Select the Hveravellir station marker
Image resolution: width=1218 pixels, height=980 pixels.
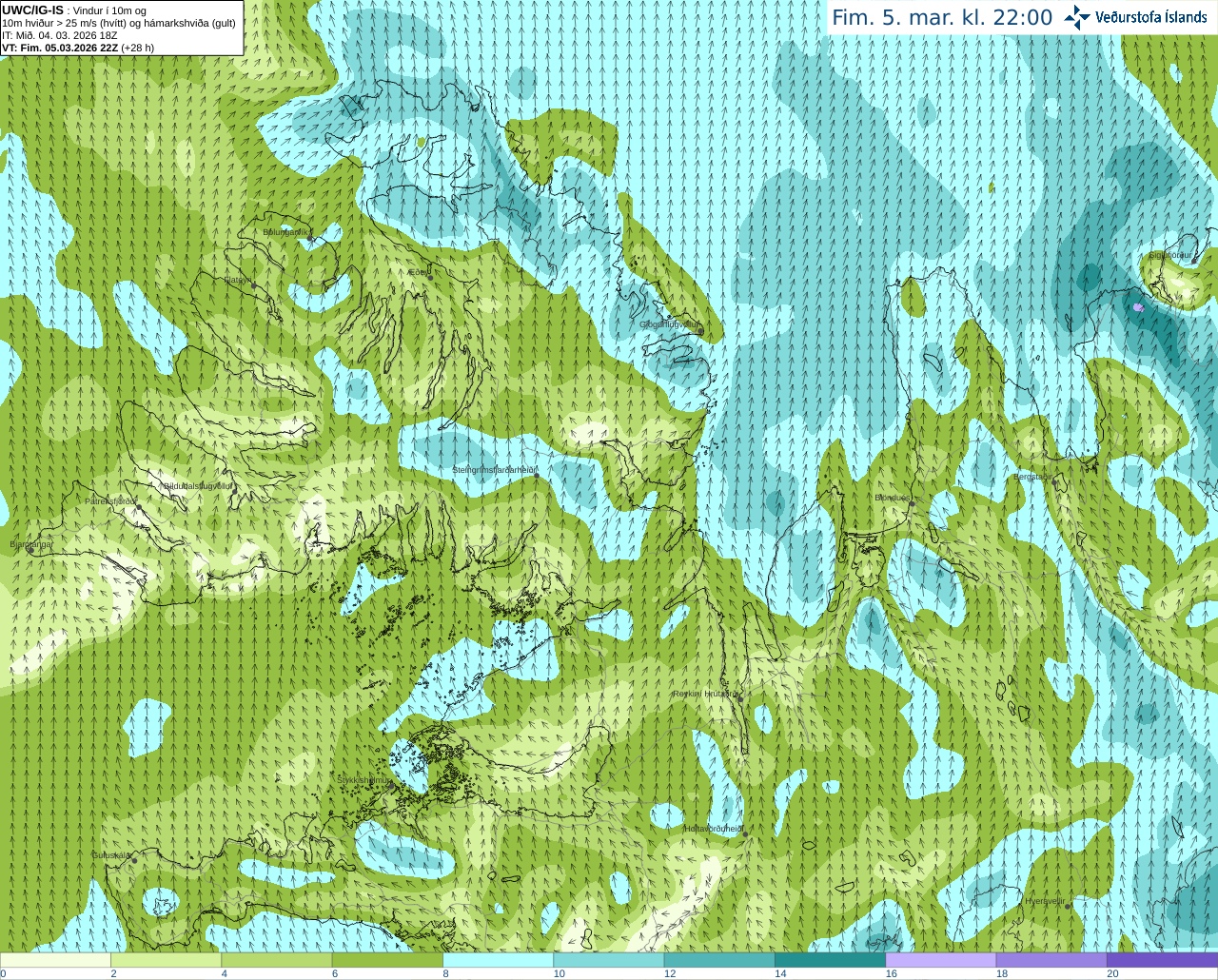click(1067, 906)
